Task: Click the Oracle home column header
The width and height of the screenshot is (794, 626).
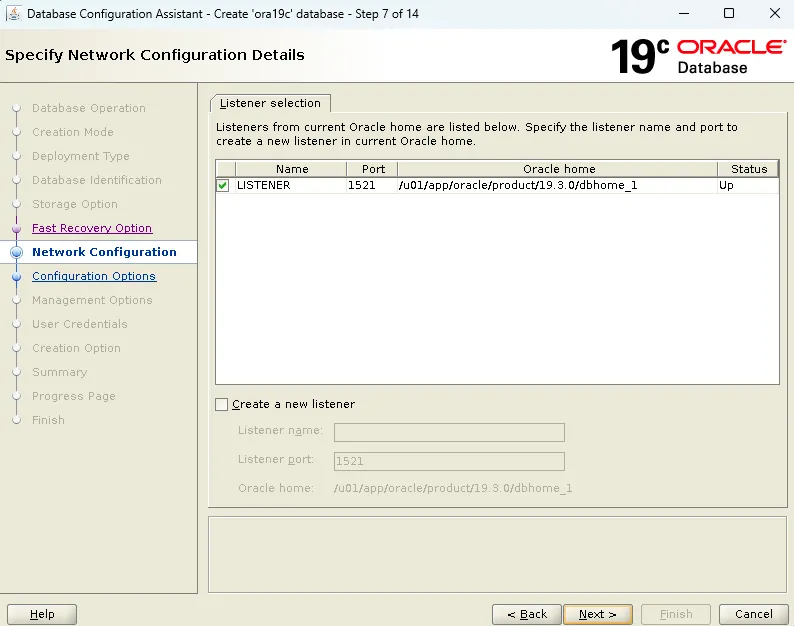Action: click(558, 169)
